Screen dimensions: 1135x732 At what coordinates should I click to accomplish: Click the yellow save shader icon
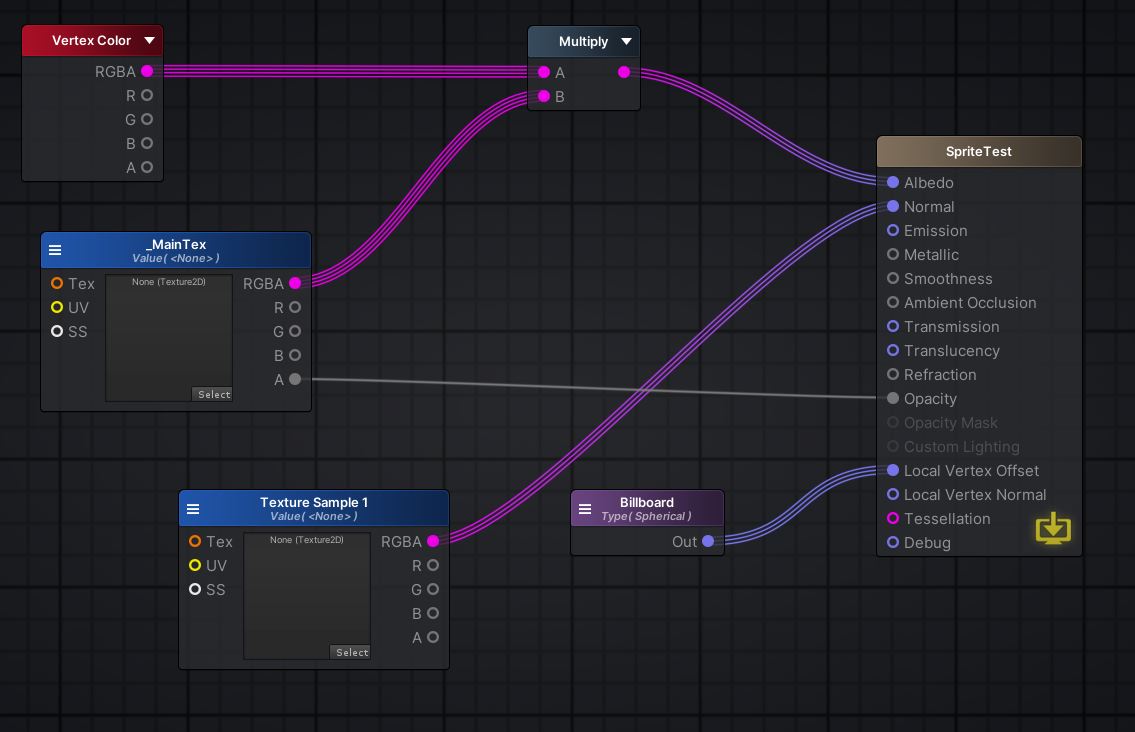(x=1053, y=527)
